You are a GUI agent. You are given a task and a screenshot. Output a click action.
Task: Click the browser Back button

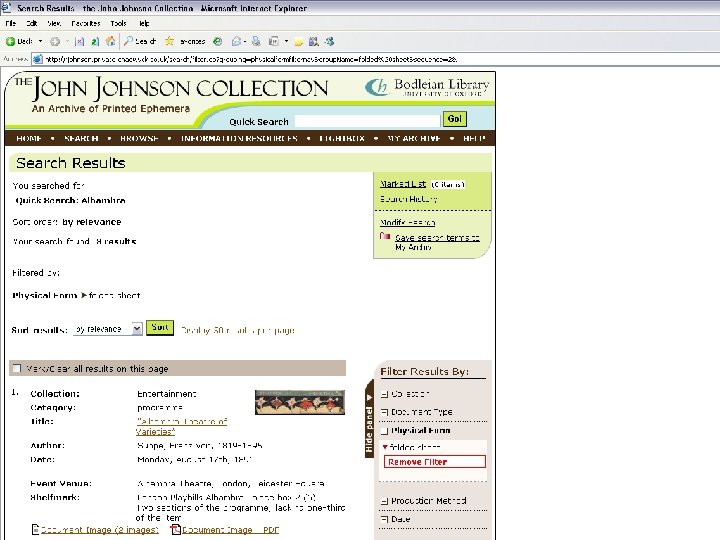click(19, 41)
